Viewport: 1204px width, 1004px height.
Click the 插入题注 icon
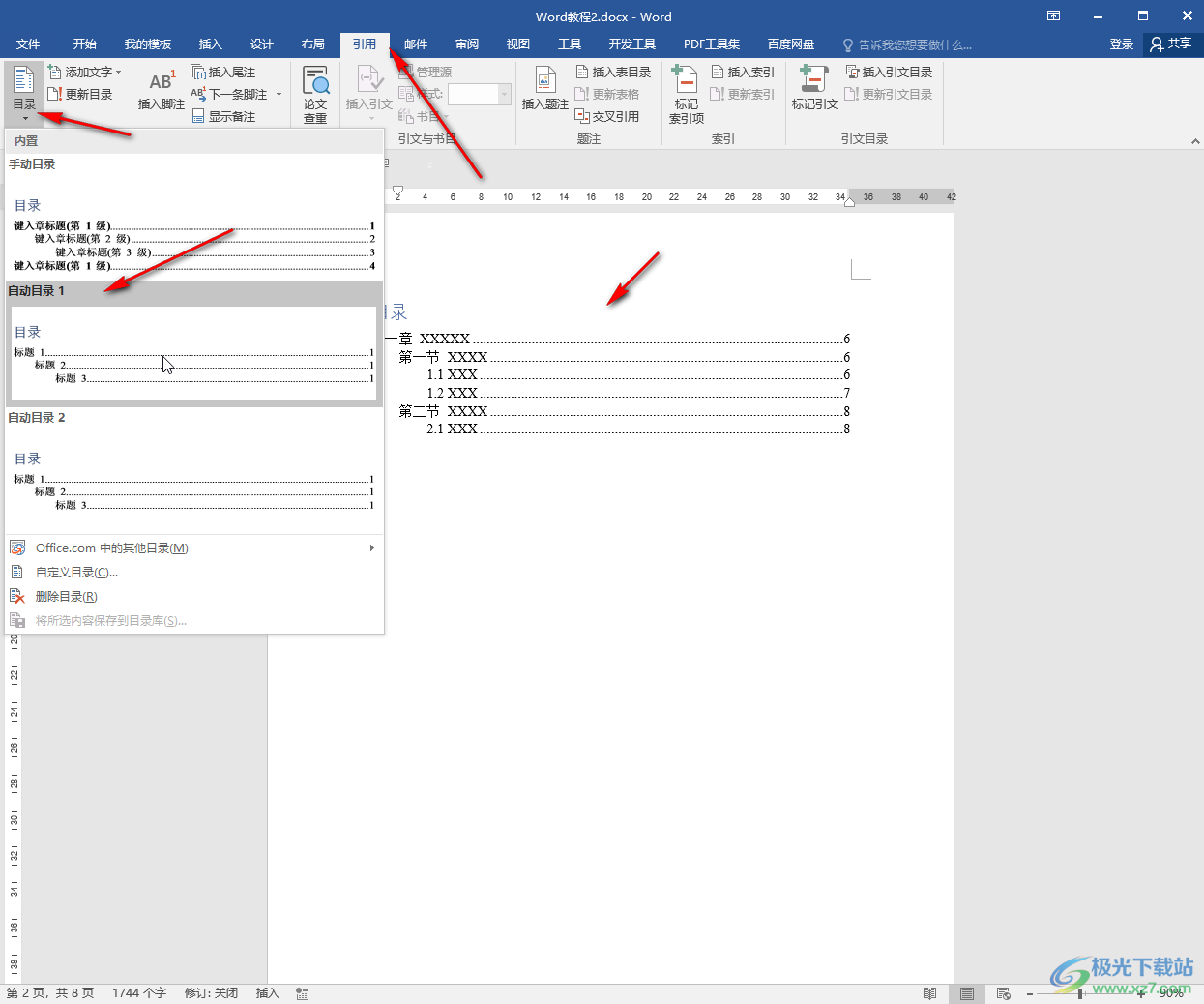point(545,79)
